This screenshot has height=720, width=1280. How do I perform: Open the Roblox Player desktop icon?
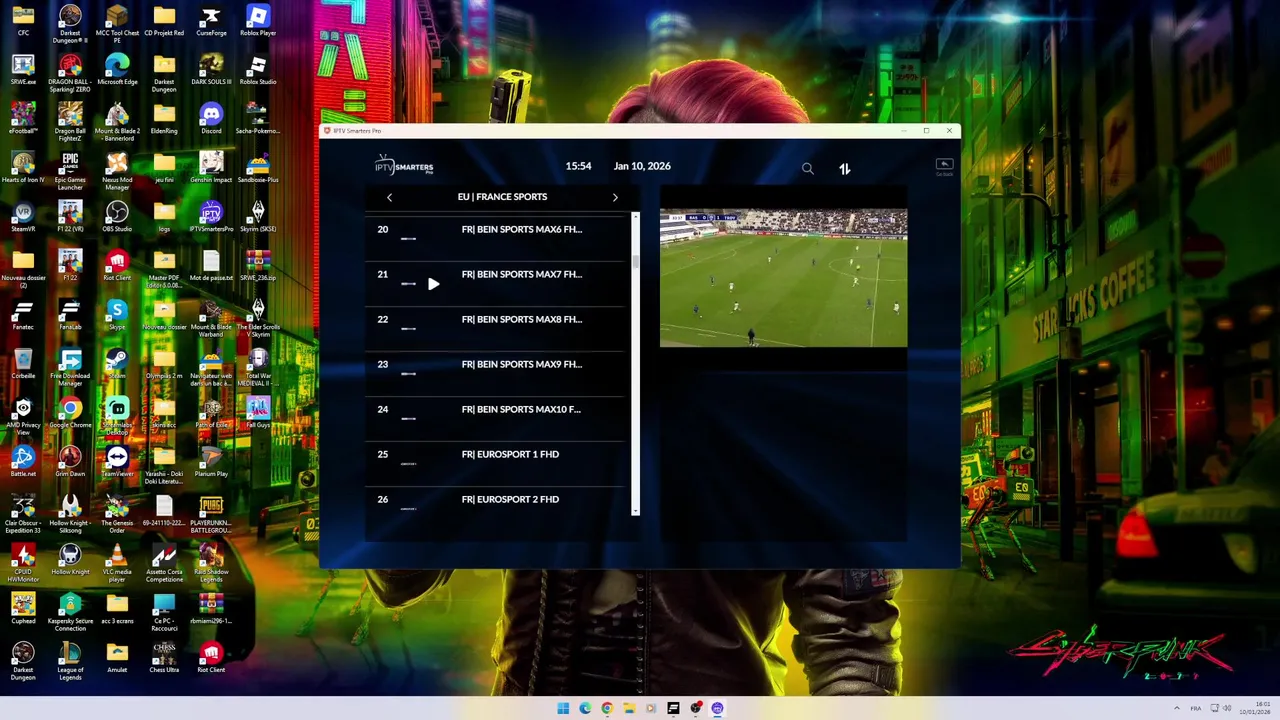[258, 21]
